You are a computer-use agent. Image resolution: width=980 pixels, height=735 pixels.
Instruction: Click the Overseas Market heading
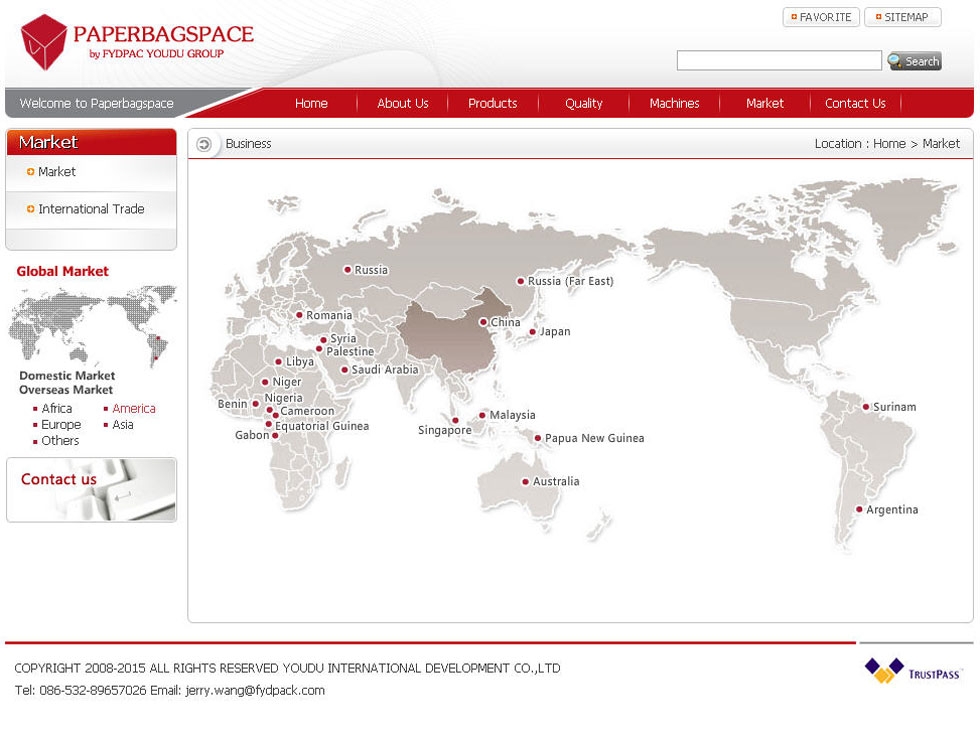[66, 390]
